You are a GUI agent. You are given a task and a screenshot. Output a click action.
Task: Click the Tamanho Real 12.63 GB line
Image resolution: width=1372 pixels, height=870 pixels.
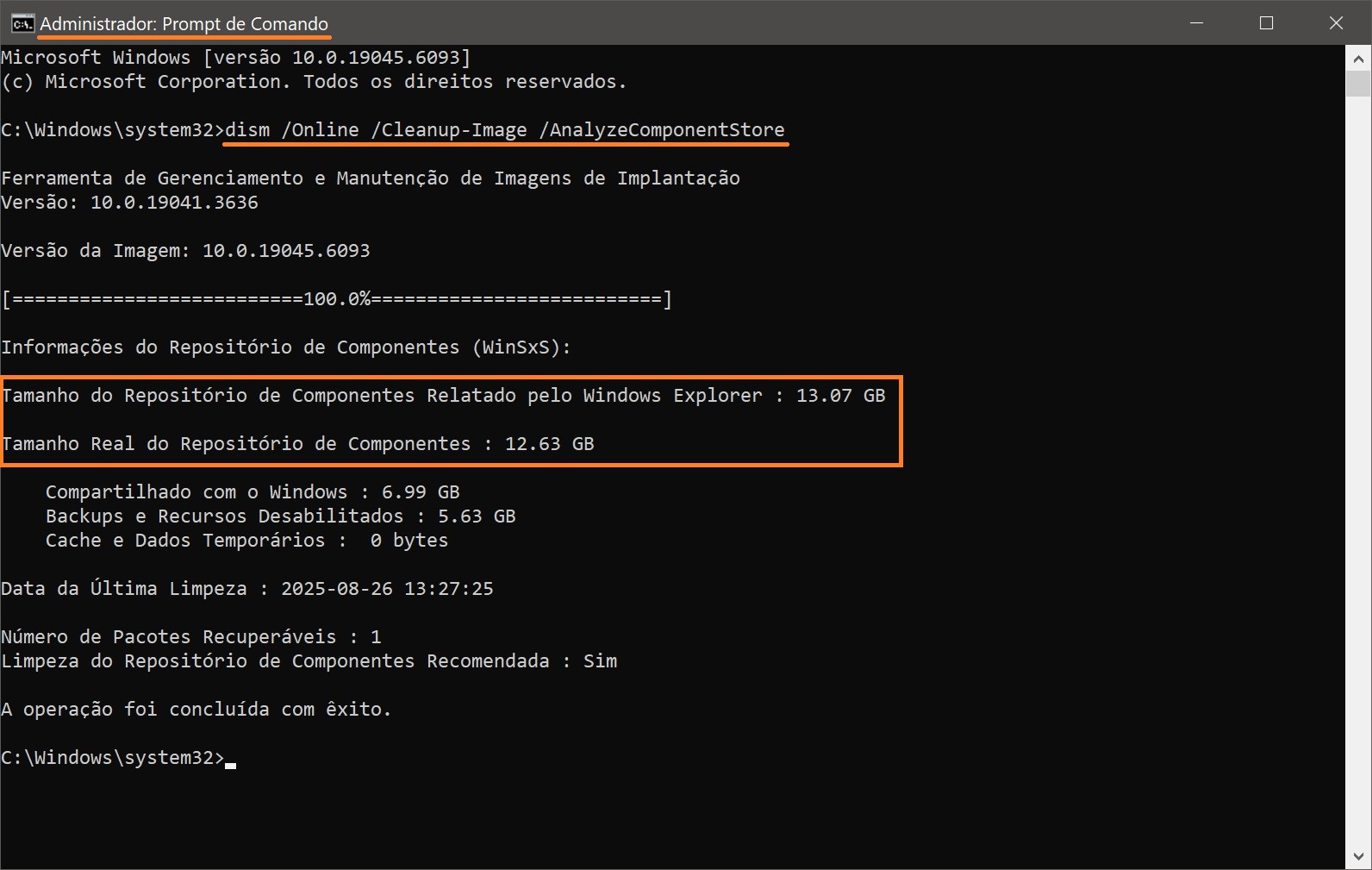(297, 444)
